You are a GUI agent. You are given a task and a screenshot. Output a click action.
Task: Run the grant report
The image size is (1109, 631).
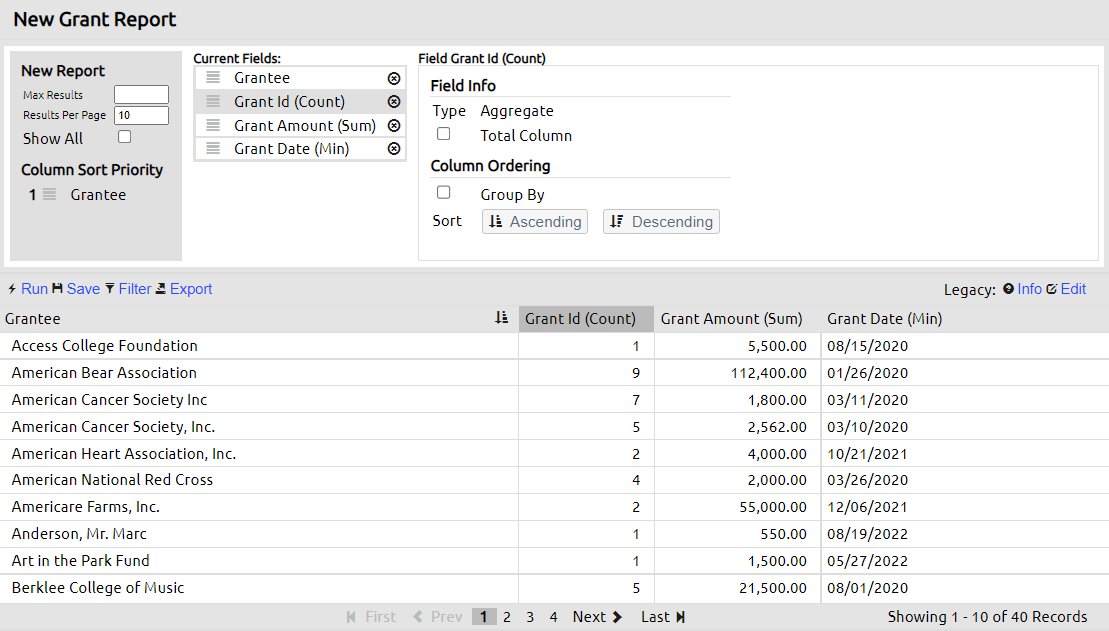(x=35, y=289)
